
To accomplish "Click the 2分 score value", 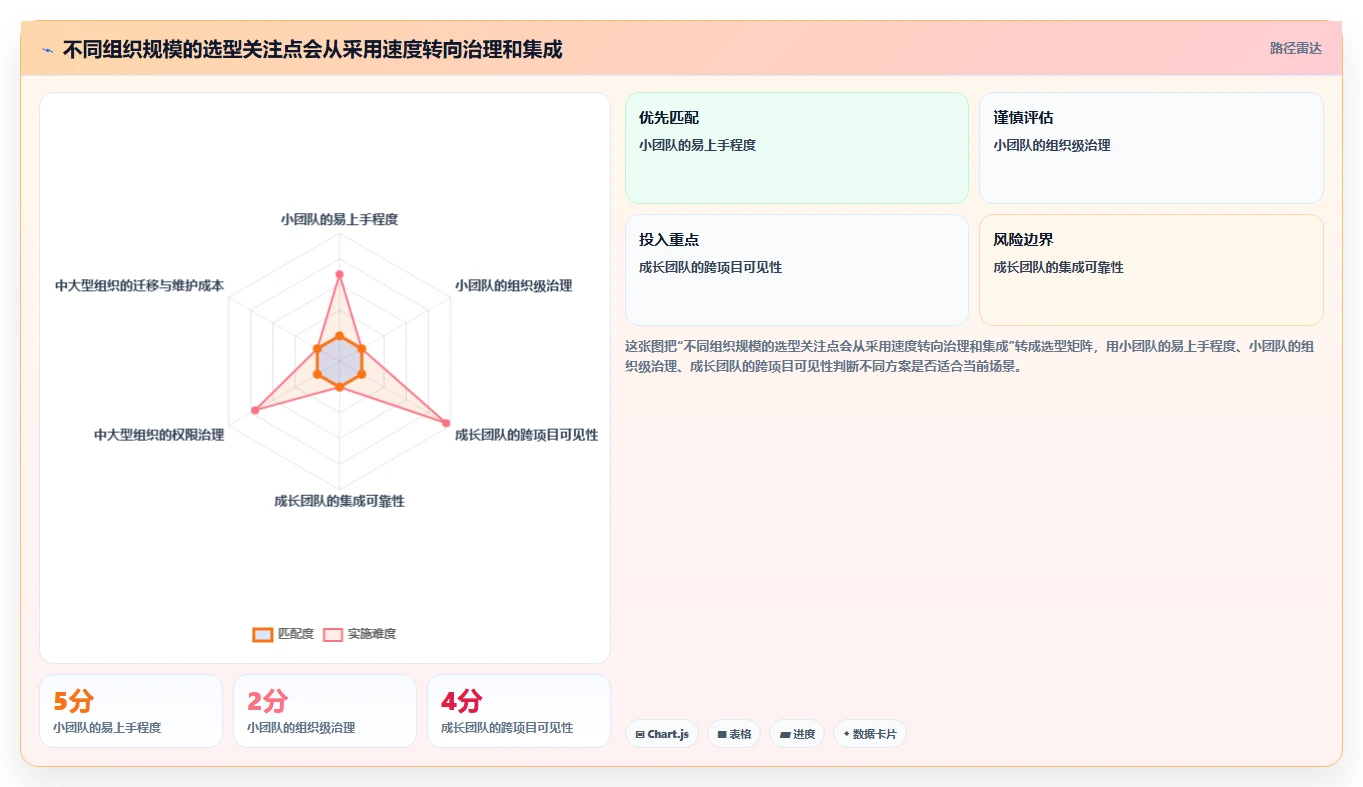I will tap(267, 701).
